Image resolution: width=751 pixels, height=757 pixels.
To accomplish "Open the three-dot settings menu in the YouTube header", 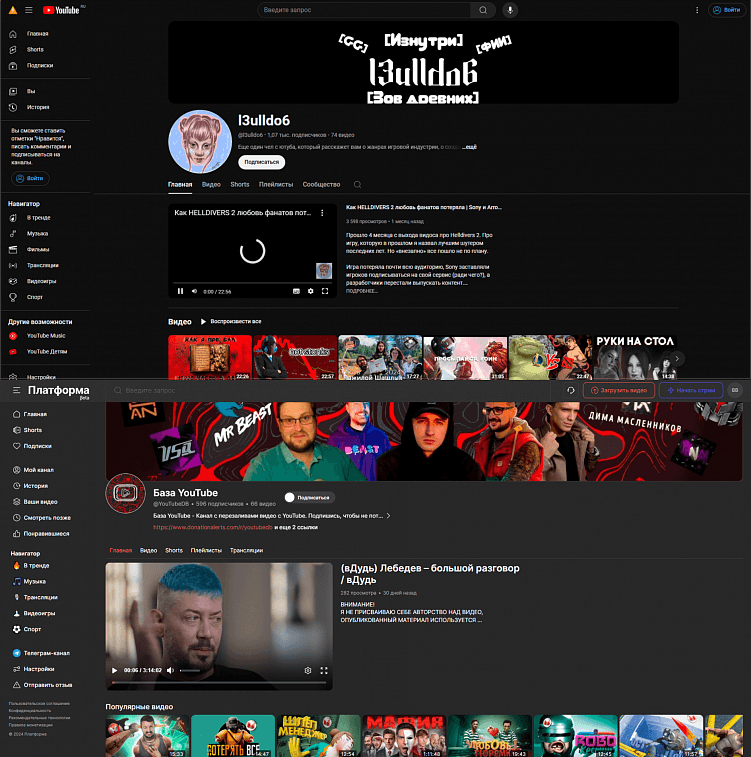I will 697,10.
